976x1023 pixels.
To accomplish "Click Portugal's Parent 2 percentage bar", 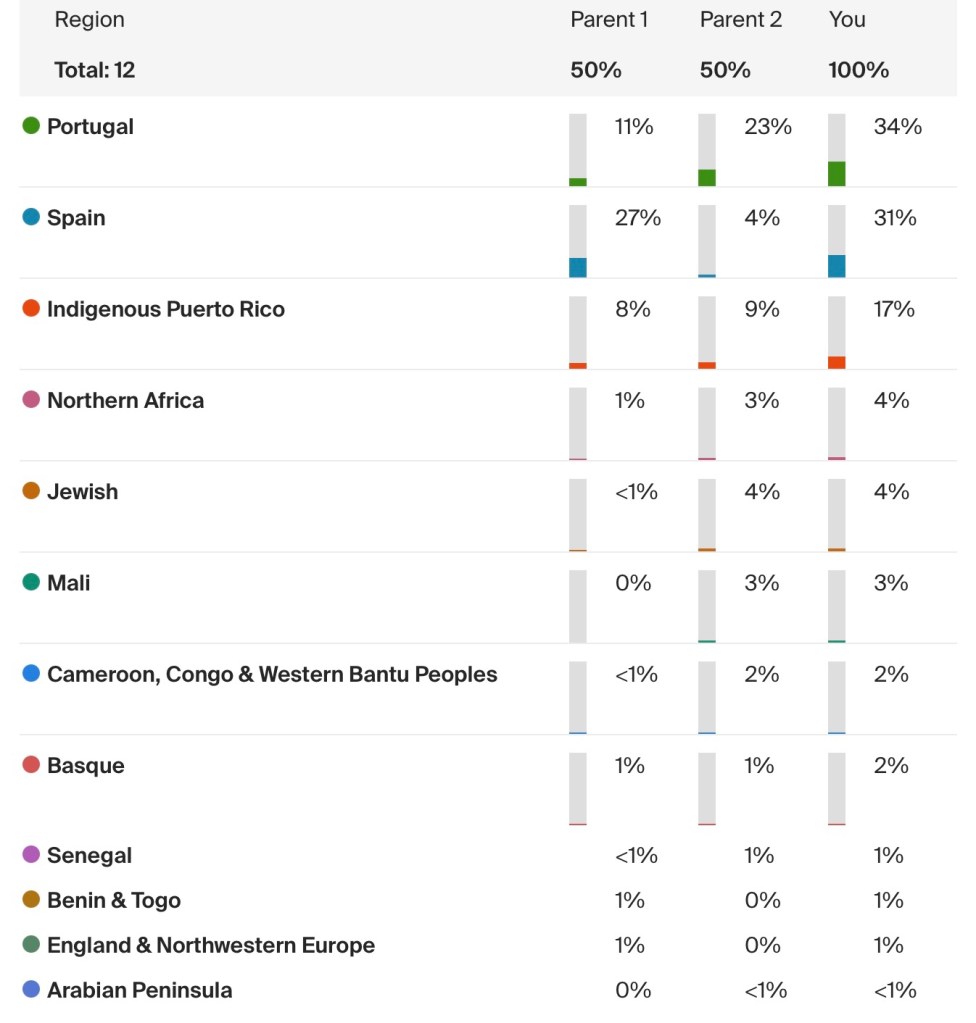I will tap(707, 150).
